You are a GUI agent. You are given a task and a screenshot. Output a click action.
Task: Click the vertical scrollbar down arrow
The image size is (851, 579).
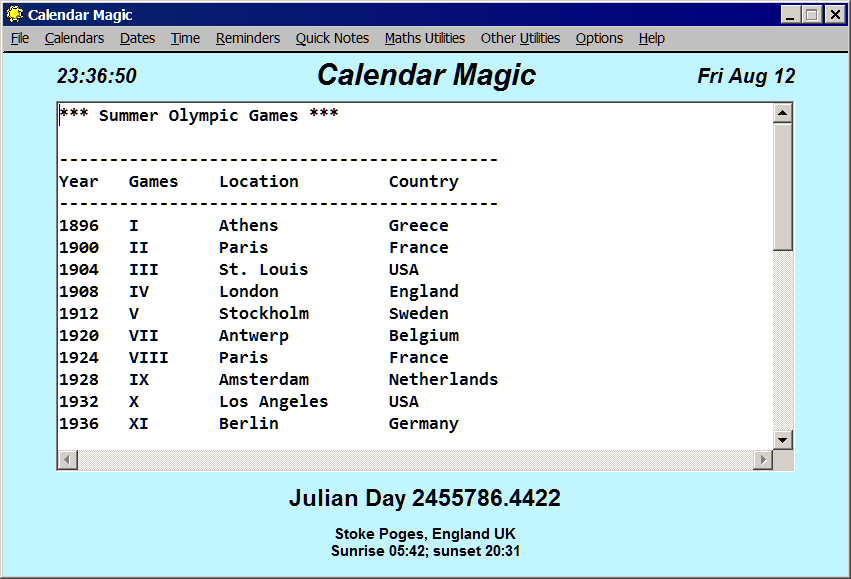[783, 440]
